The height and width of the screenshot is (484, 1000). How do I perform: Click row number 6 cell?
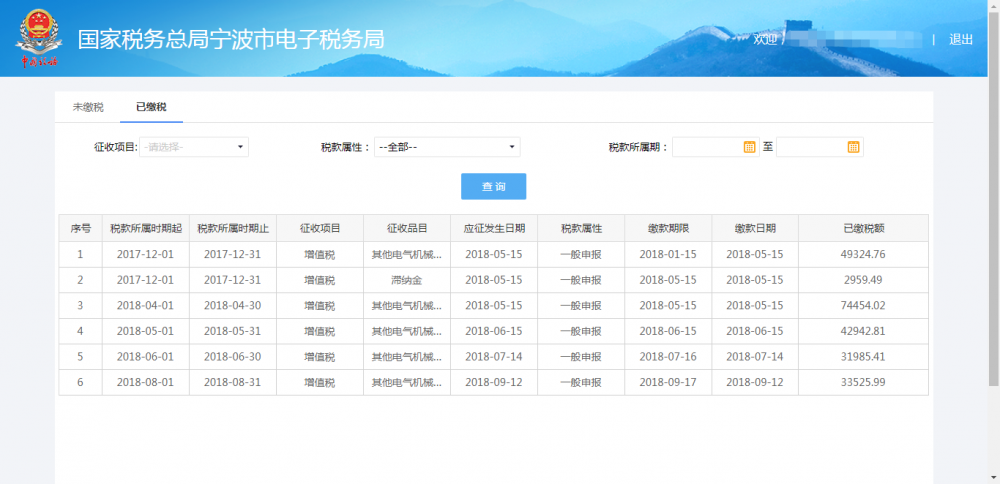(x=80, y=382)
